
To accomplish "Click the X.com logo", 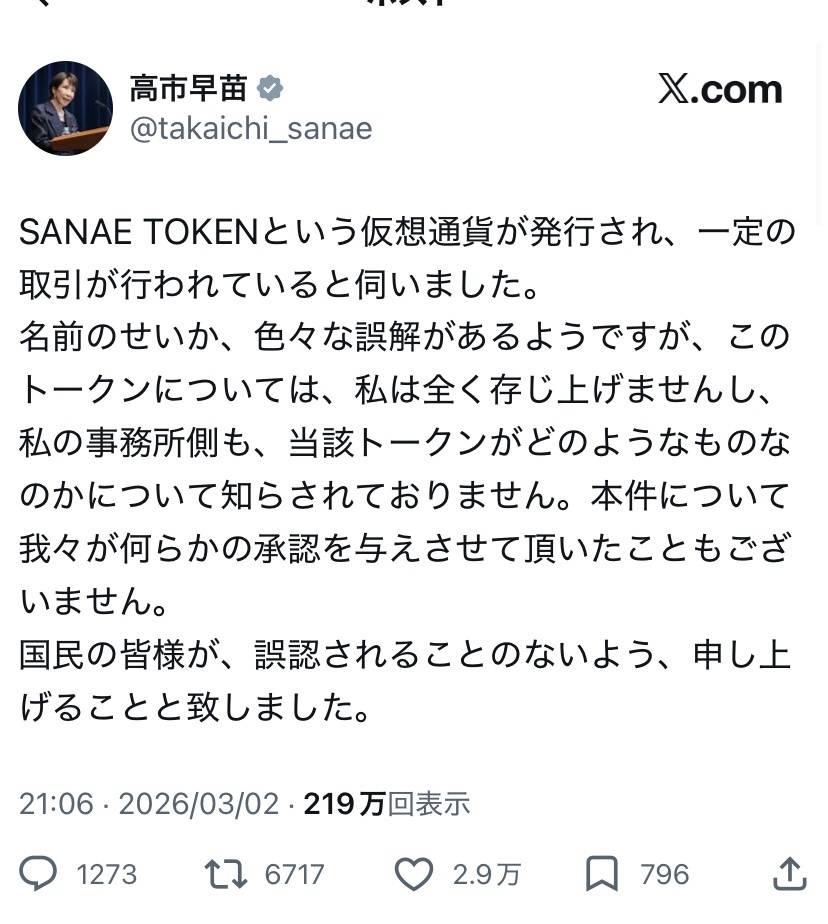I will [719, 90].
